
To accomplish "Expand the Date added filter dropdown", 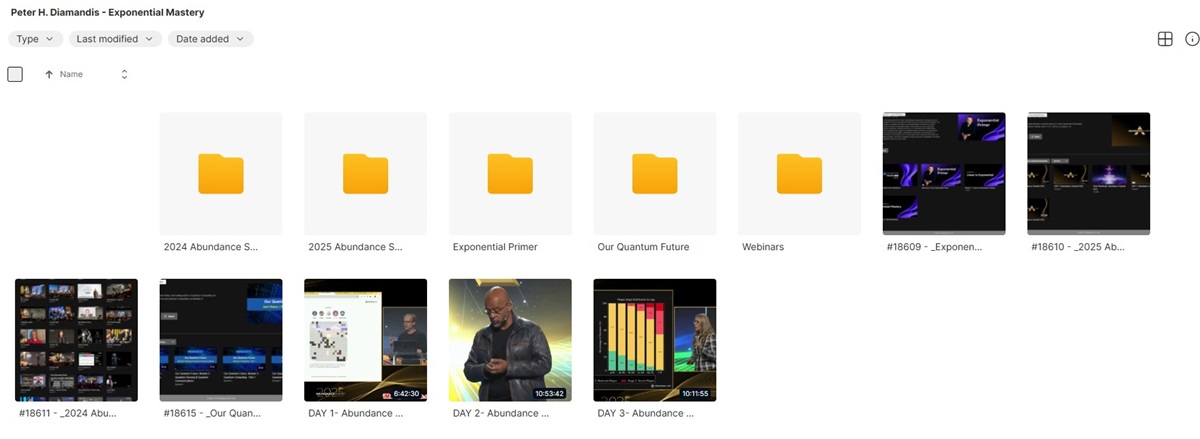I will click(210, 39).
